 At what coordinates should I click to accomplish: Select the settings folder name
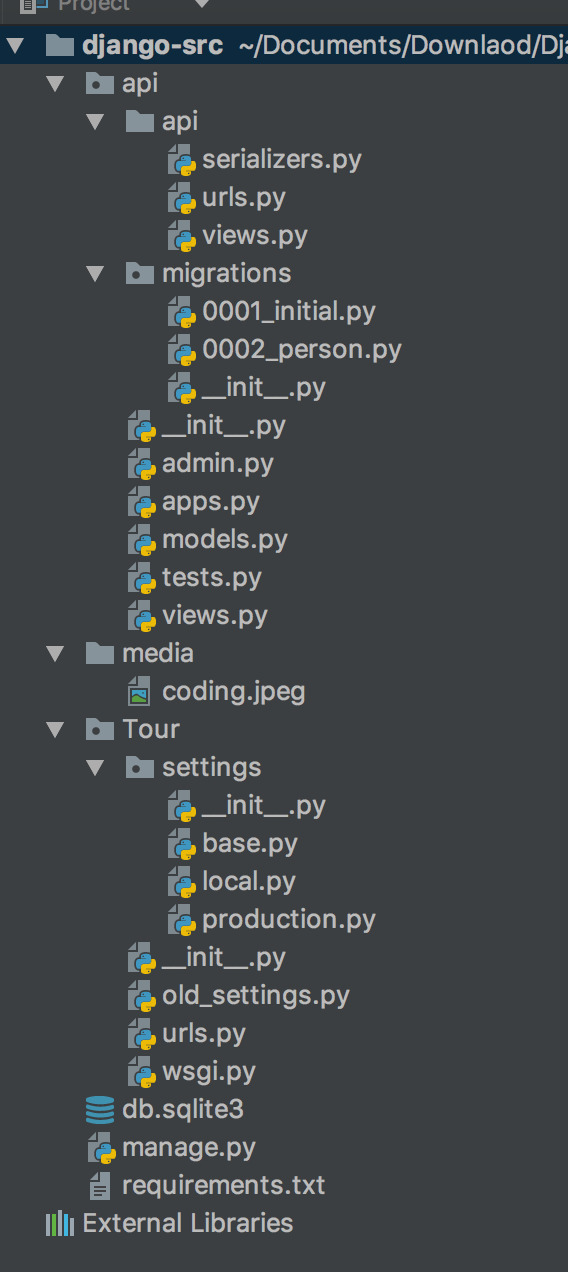(x=212, y=767)
